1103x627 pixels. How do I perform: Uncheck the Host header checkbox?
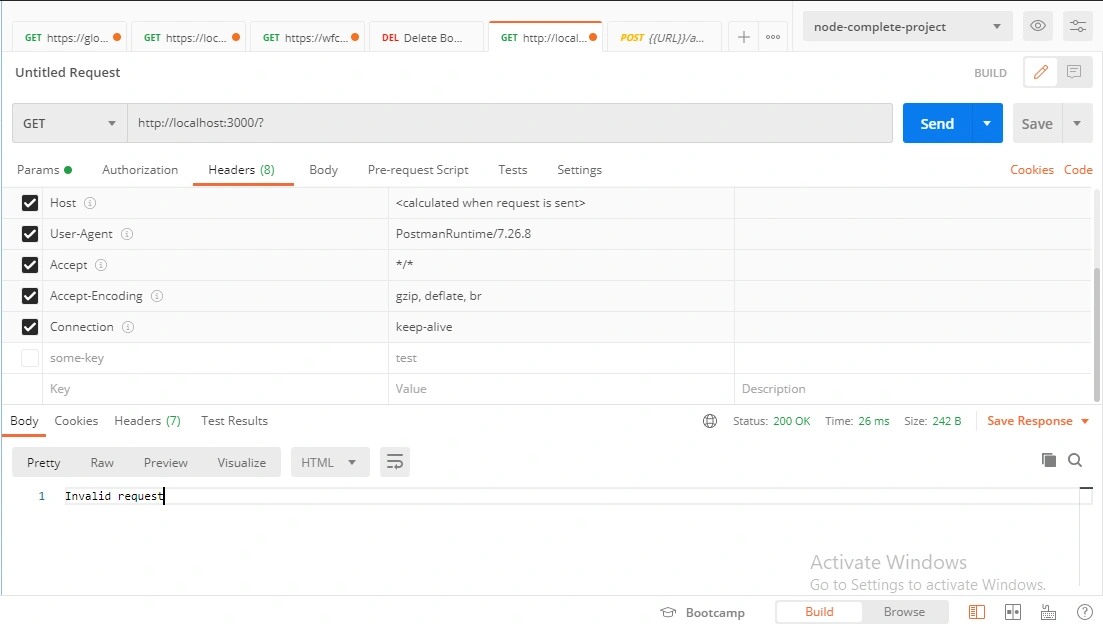30,203
